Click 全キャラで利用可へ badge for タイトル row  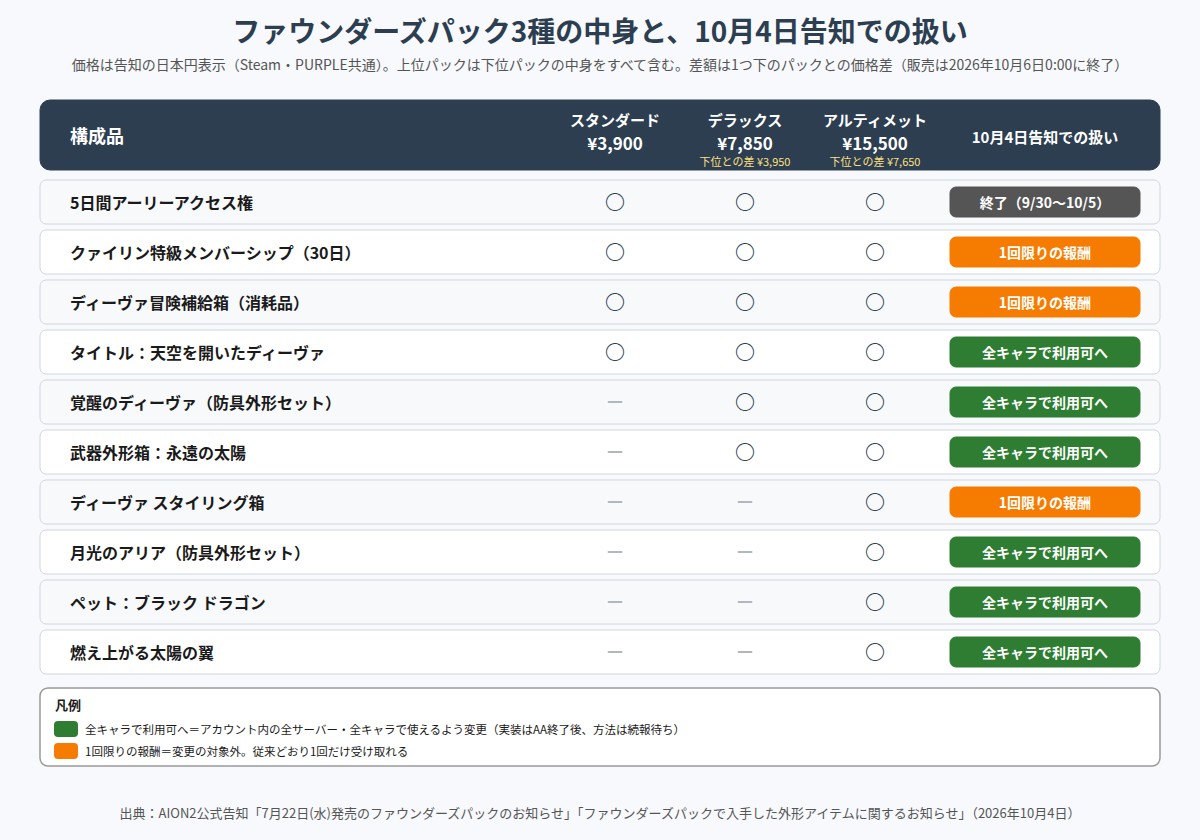[1045, 352]
